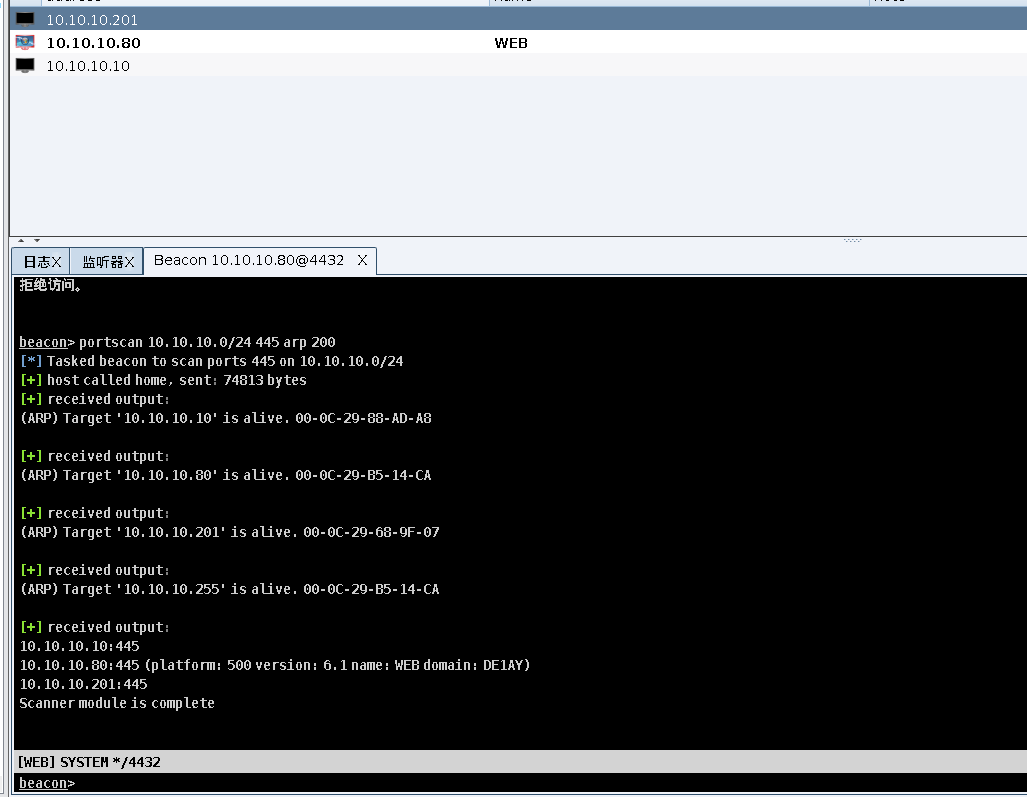Click the [WEB] SYSTEM */4432 status bar
Screen dimensions: 1027x797
(x=521, y=762)
